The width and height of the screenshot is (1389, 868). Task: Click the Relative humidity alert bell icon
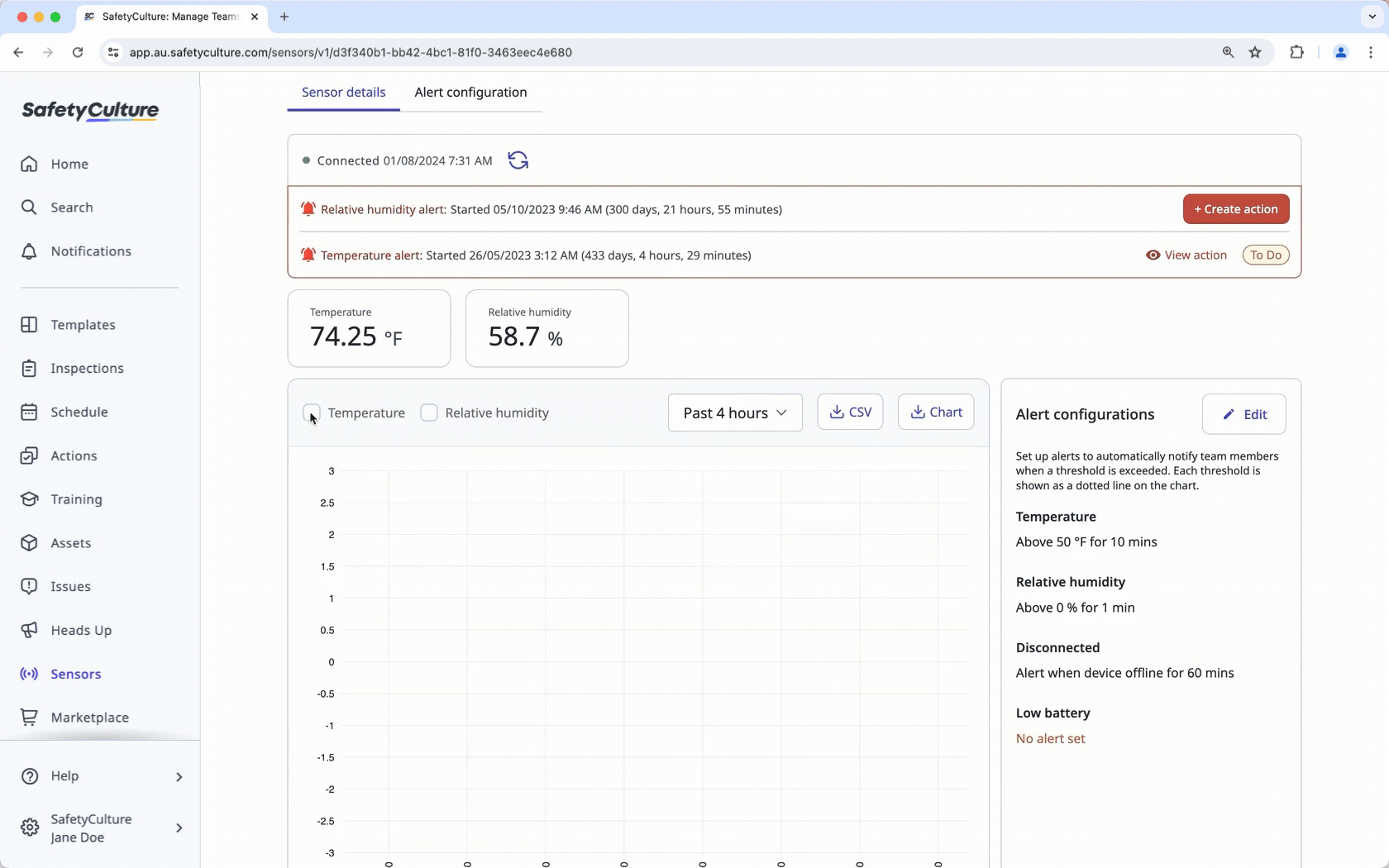pyautogui.click(x=308, y=209)
